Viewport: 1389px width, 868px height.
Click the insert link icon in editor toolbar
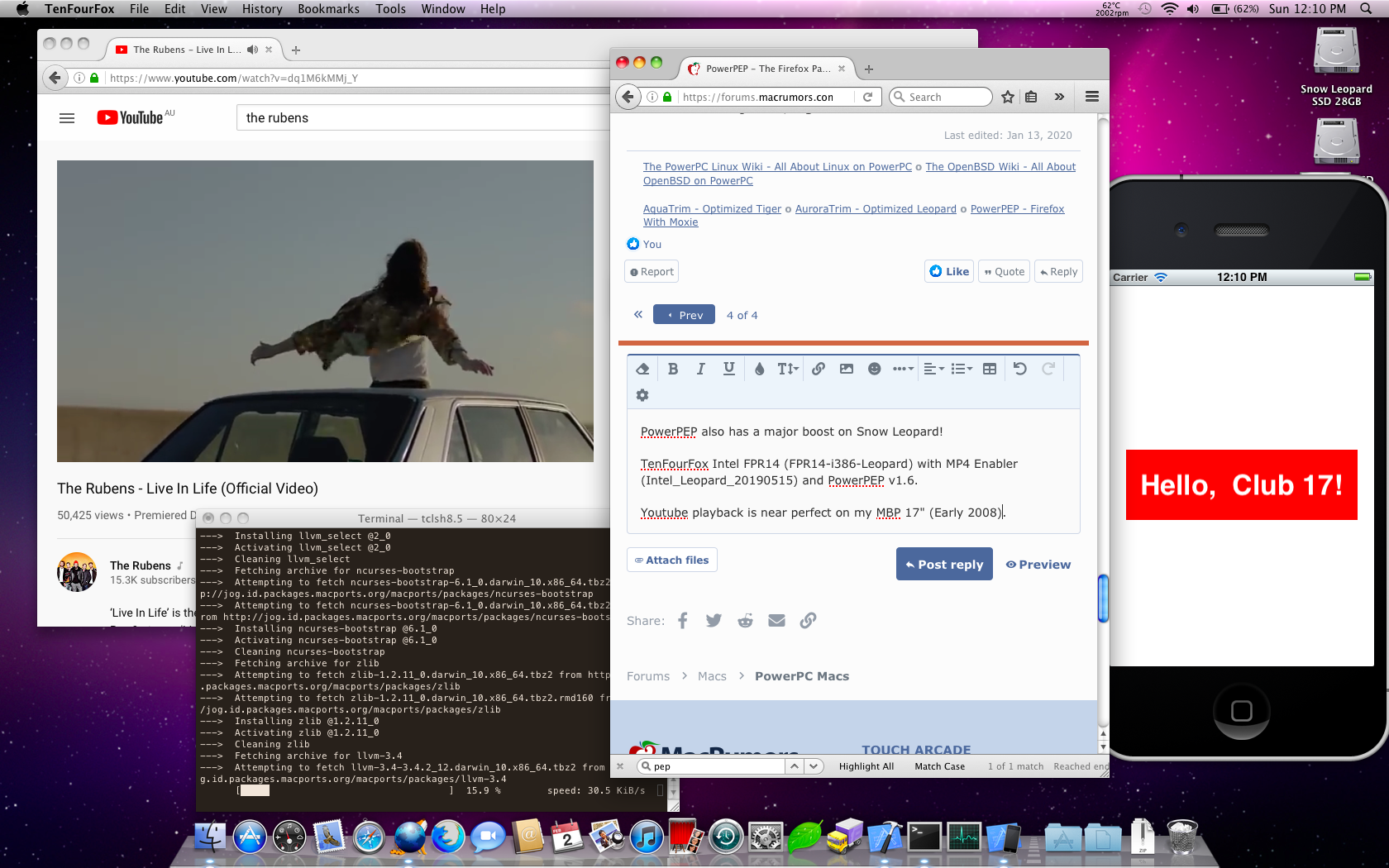click(x=819, y=369)
